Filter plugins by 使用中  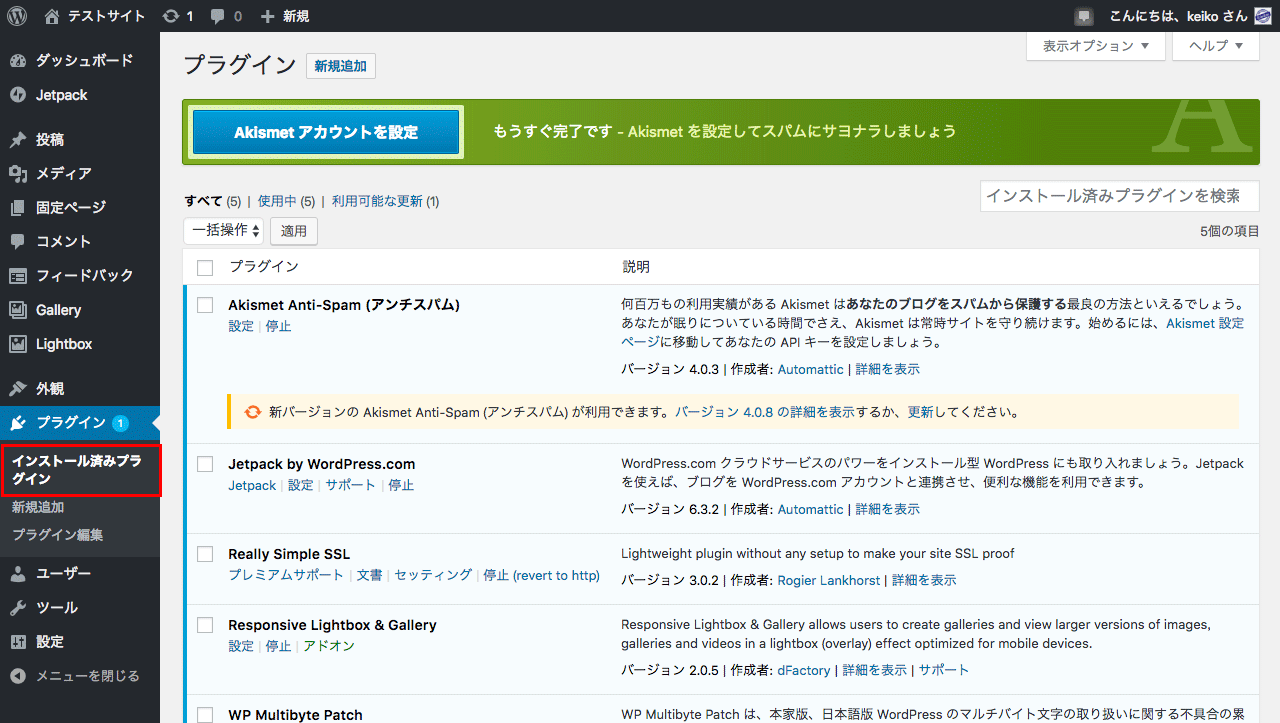[277, 201]
